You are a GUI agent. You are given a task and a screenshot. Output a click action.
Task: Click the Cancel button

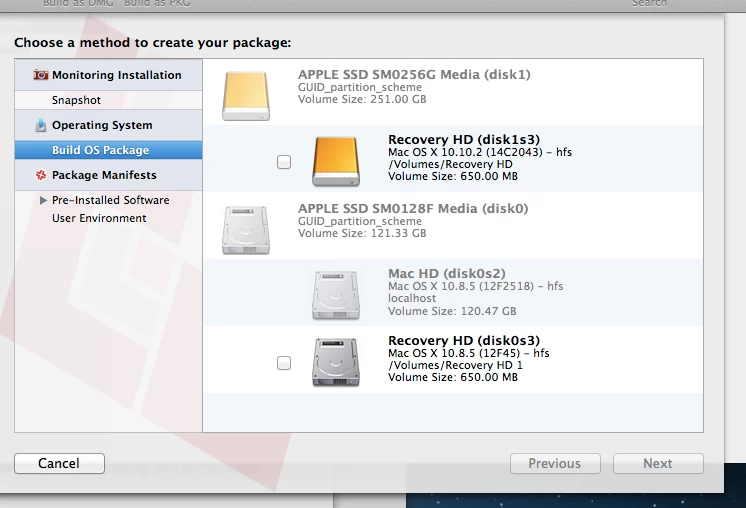point(59,463)
